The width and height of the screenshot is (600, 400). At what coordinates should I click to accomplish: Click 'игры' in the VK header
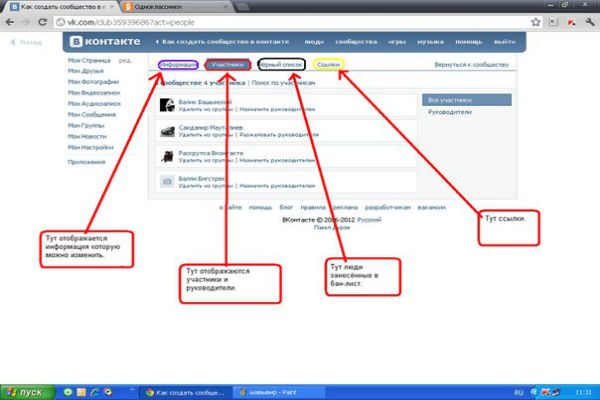click(397, 41)
